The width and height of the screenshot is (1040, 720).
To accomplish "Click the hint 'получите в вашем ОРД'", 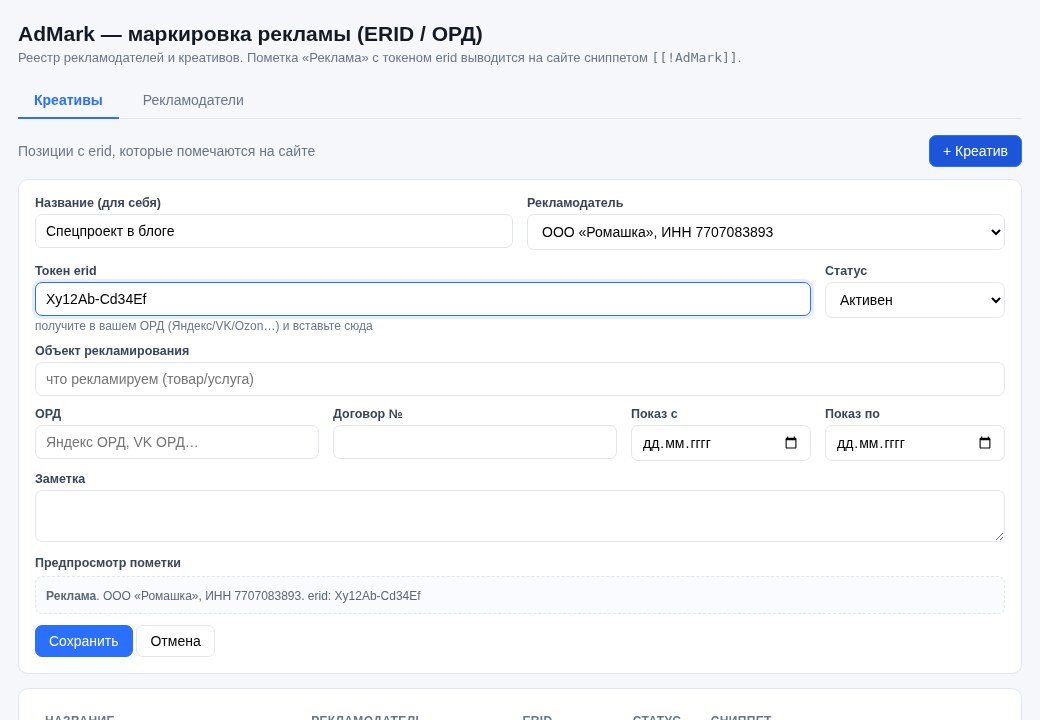I will (x=204, y=326).
